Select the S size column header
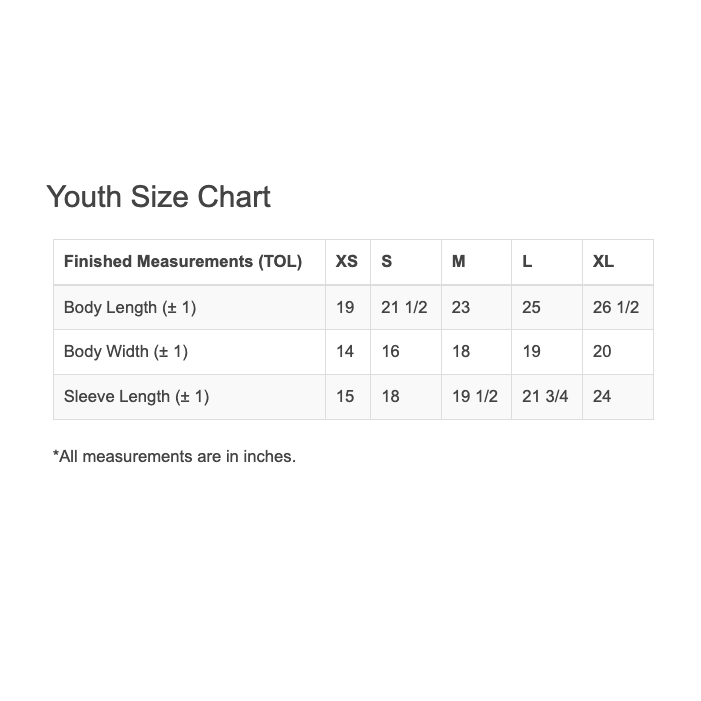Viewport: 701px width, 701px height. 387,262
